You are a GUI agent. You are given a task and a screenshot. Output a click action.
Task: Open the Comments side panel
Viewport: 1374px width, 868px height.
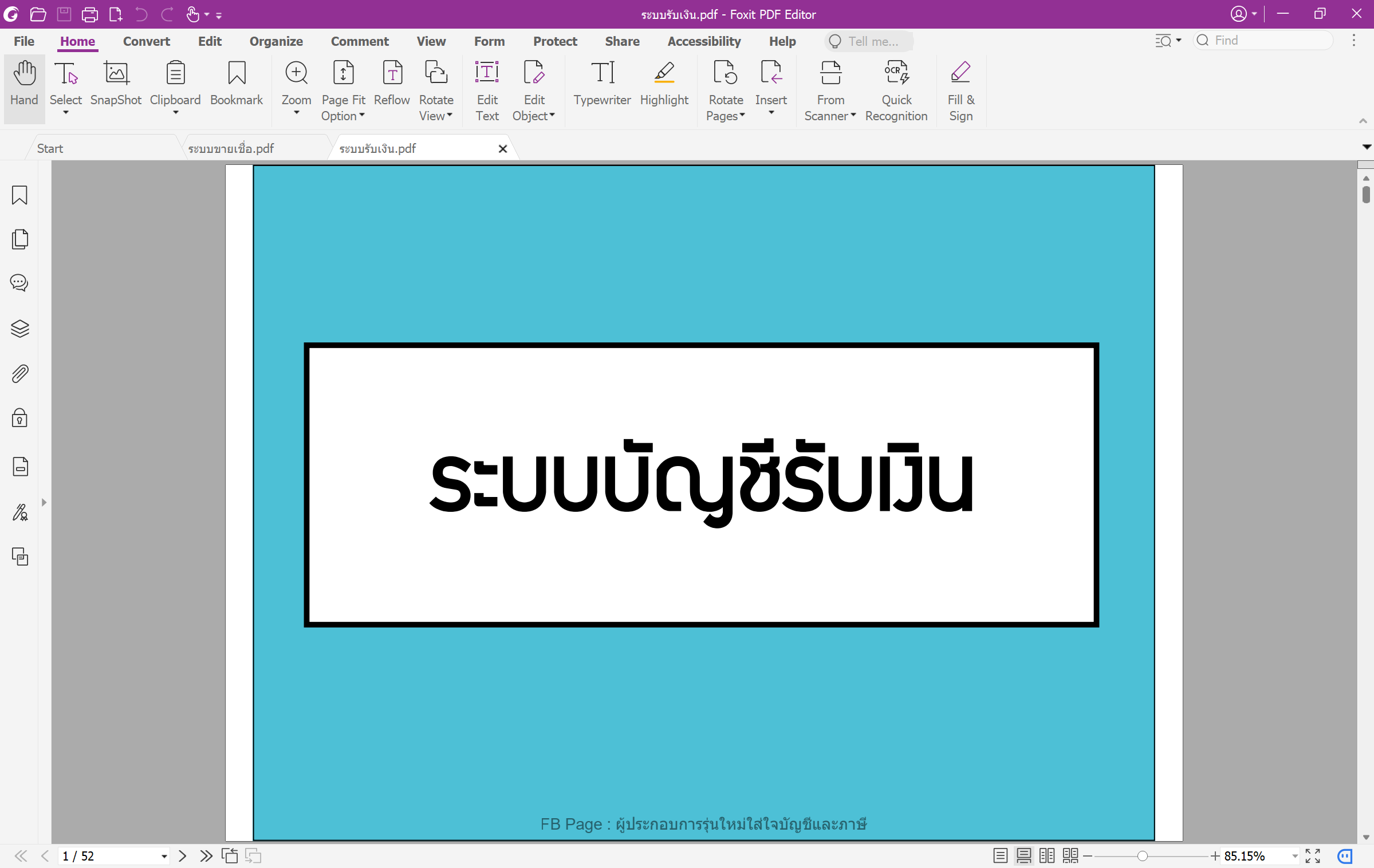click(x=19, y=283)
